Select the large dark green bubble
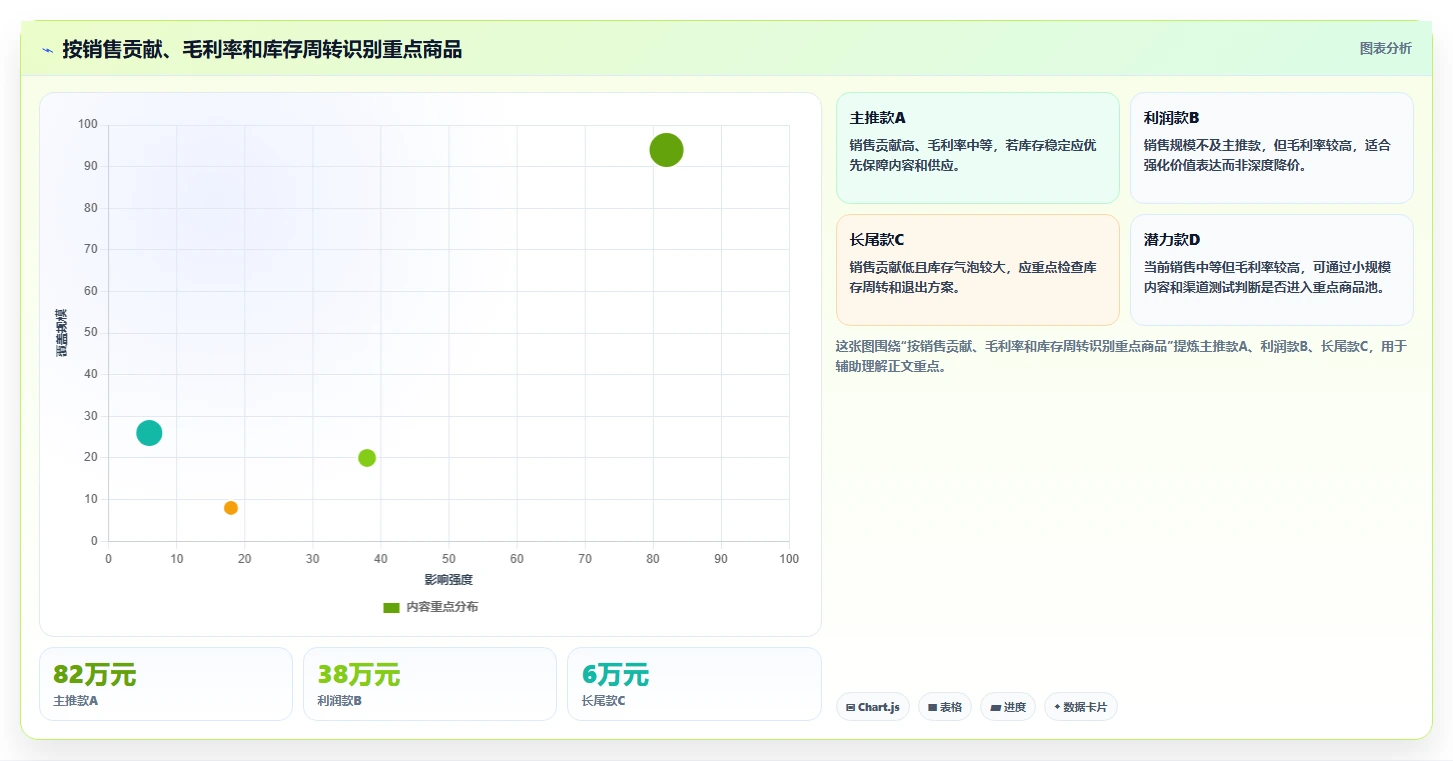This screenshot has width=1453, height=761. (x=666, y=150)
